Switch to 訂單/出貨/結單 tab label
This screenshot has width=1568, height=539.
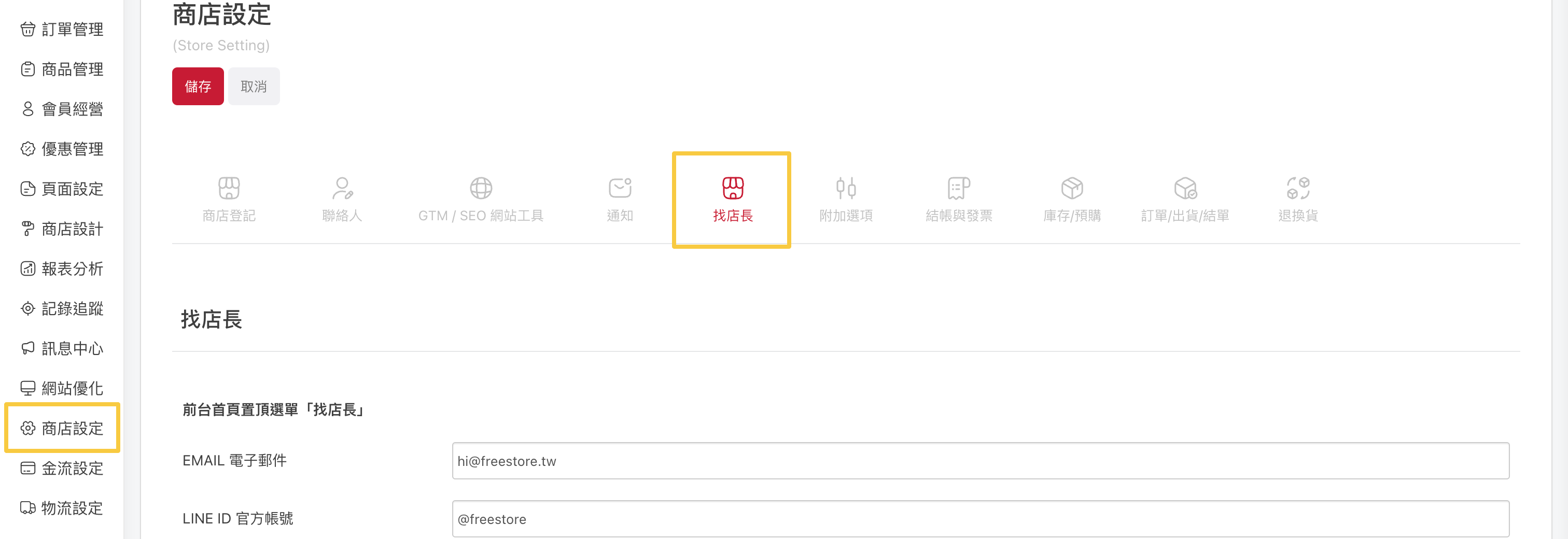click(1185, 216)
